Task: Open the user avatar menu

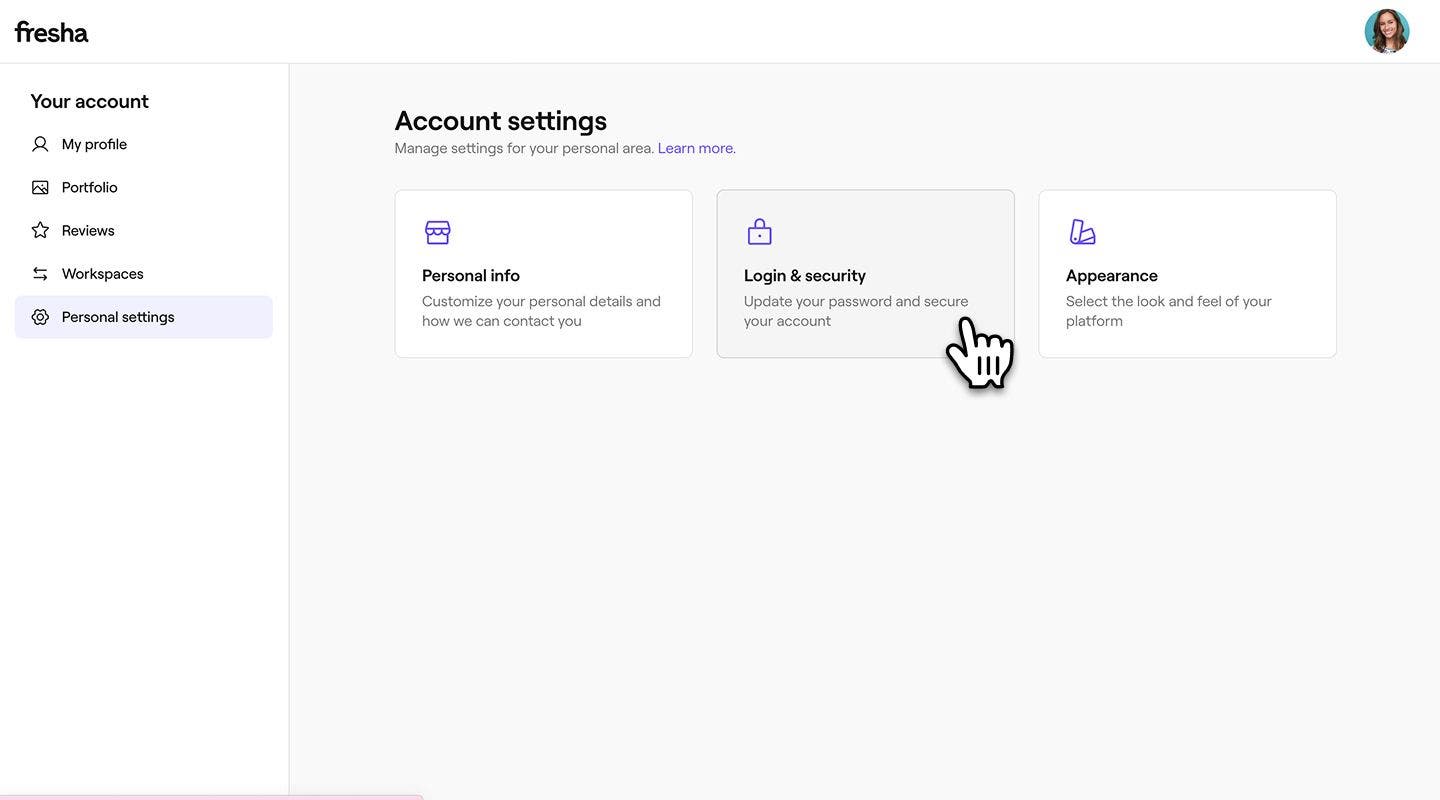Action: (x=1386, y=32)
